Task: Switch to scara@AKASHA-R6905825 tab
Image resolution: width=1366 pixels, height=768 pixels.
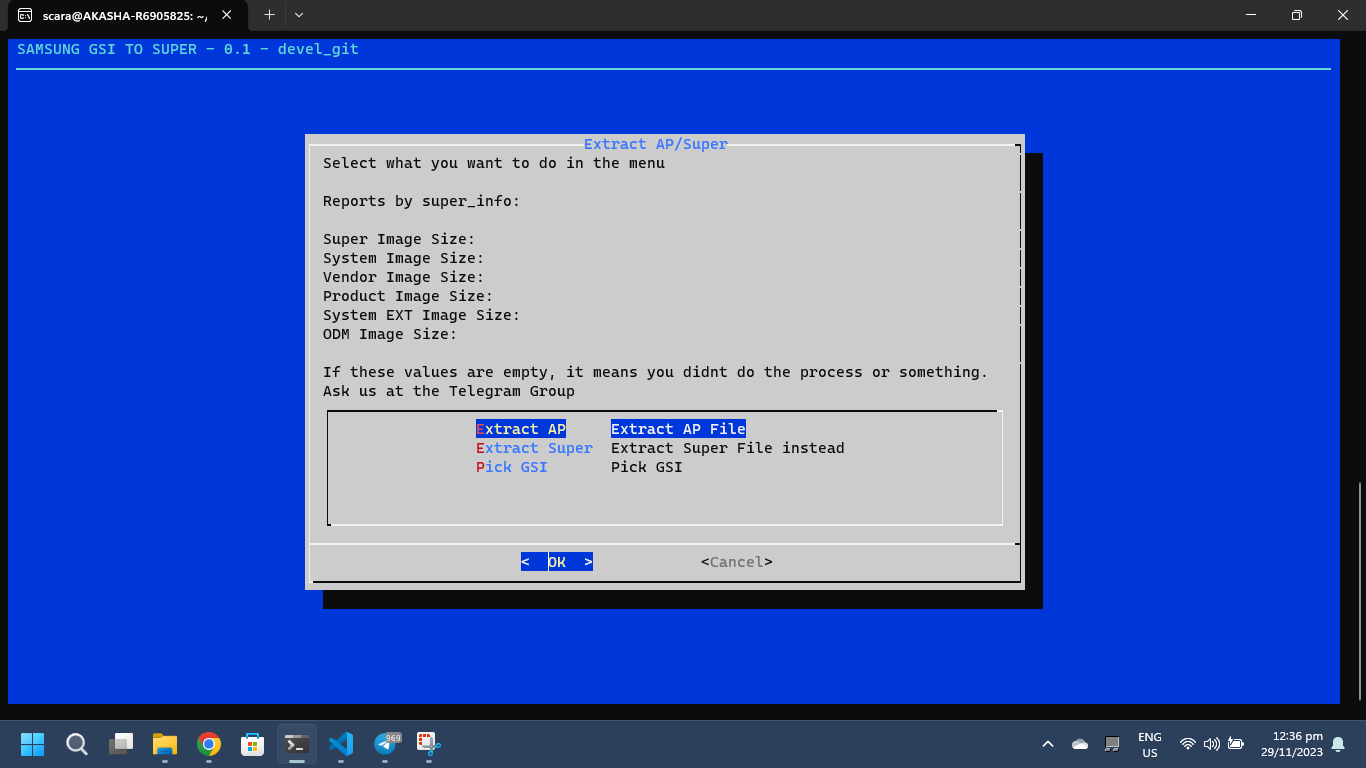Action: tap(125, 15)
